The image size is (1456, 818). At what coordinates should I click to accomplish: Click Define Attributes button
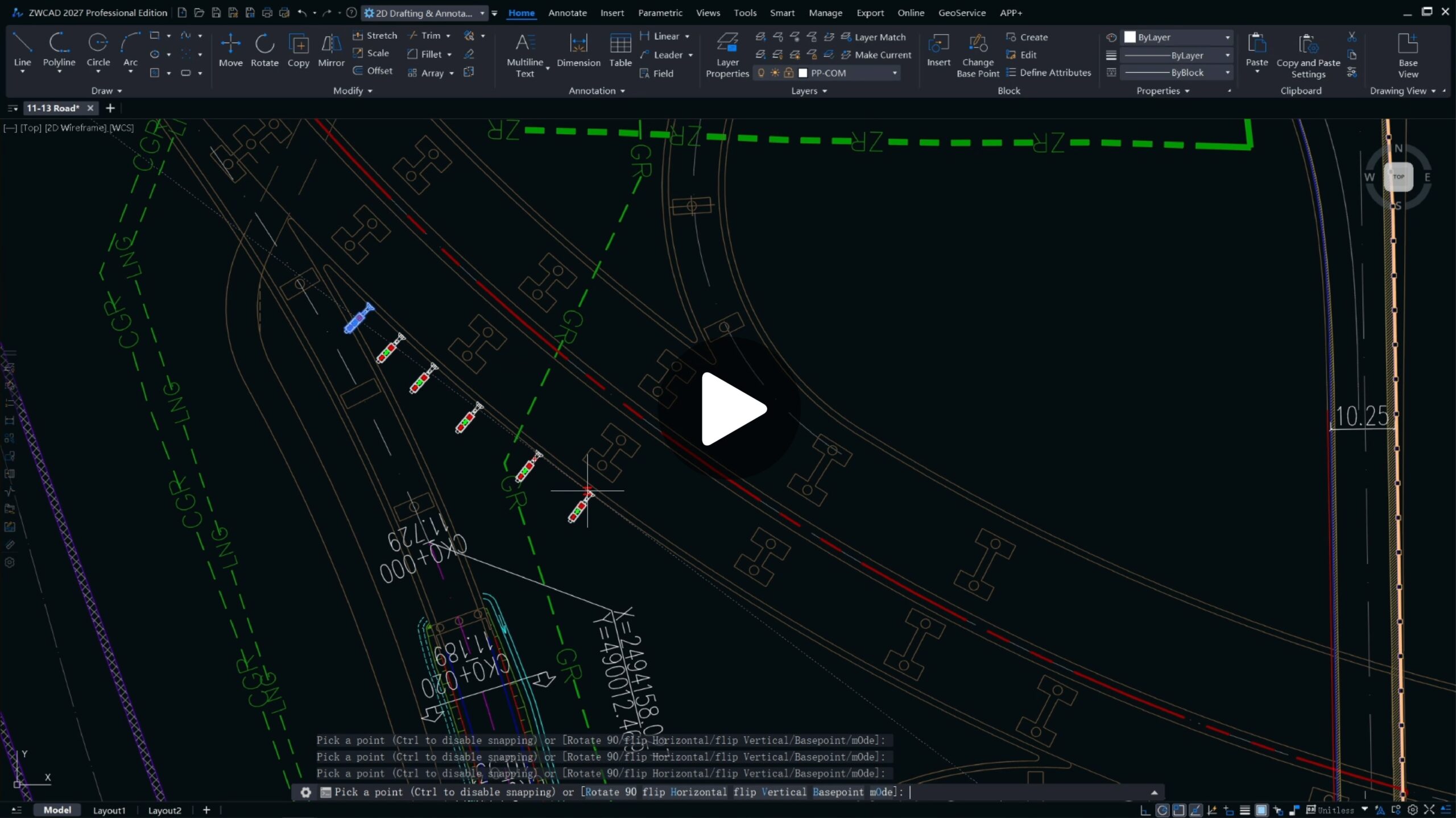pyautogui.click(x=1049, y=73)
